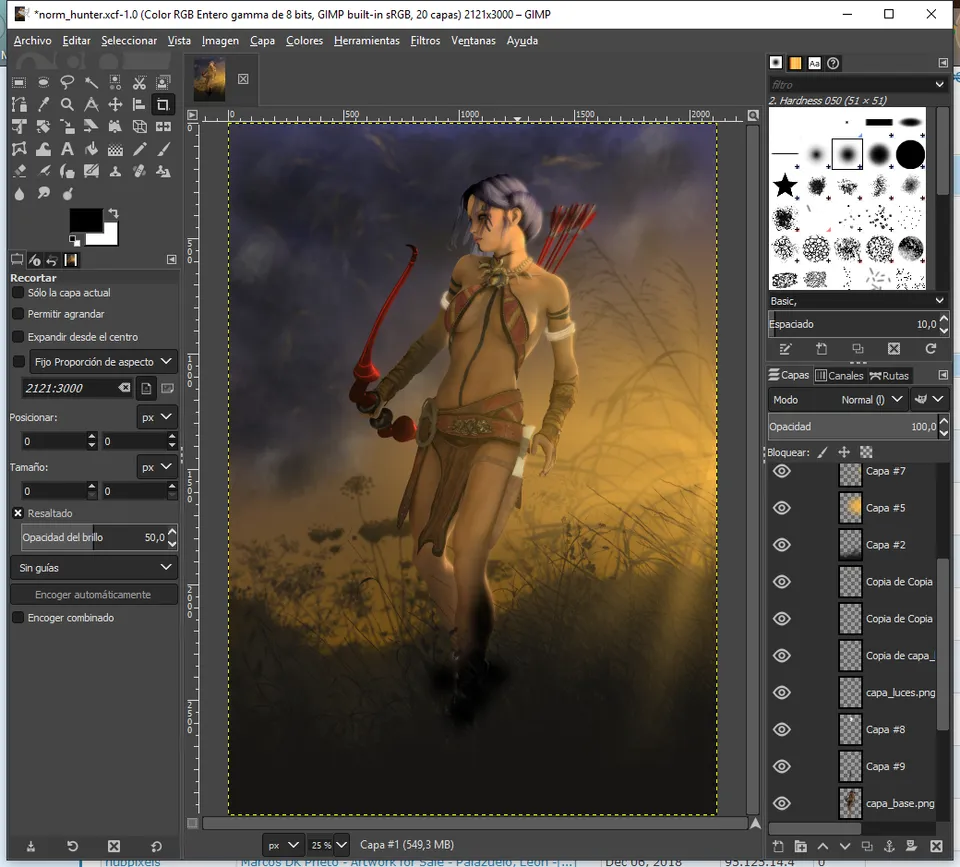Hide the Capa #7 layer

tap(782, 471)
